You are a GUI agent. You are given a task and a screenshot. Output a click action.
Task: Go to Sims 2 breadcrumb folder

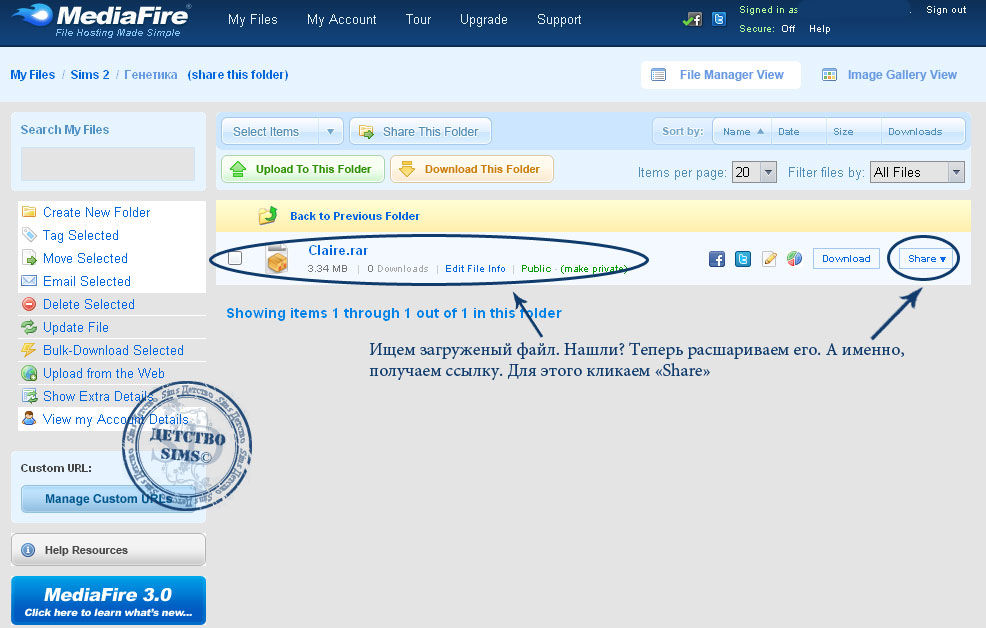(x=90, y=75)
